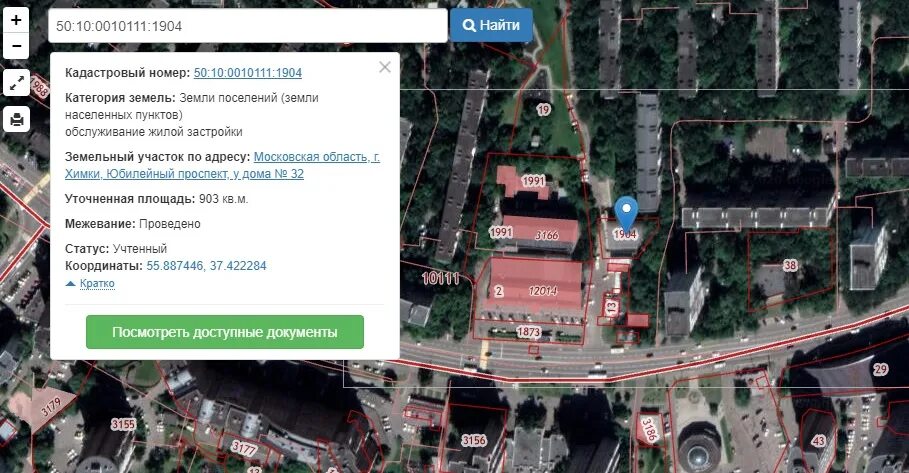Click the quarter label 10111 on map
The image size is (909, 473).
(441, 278)
